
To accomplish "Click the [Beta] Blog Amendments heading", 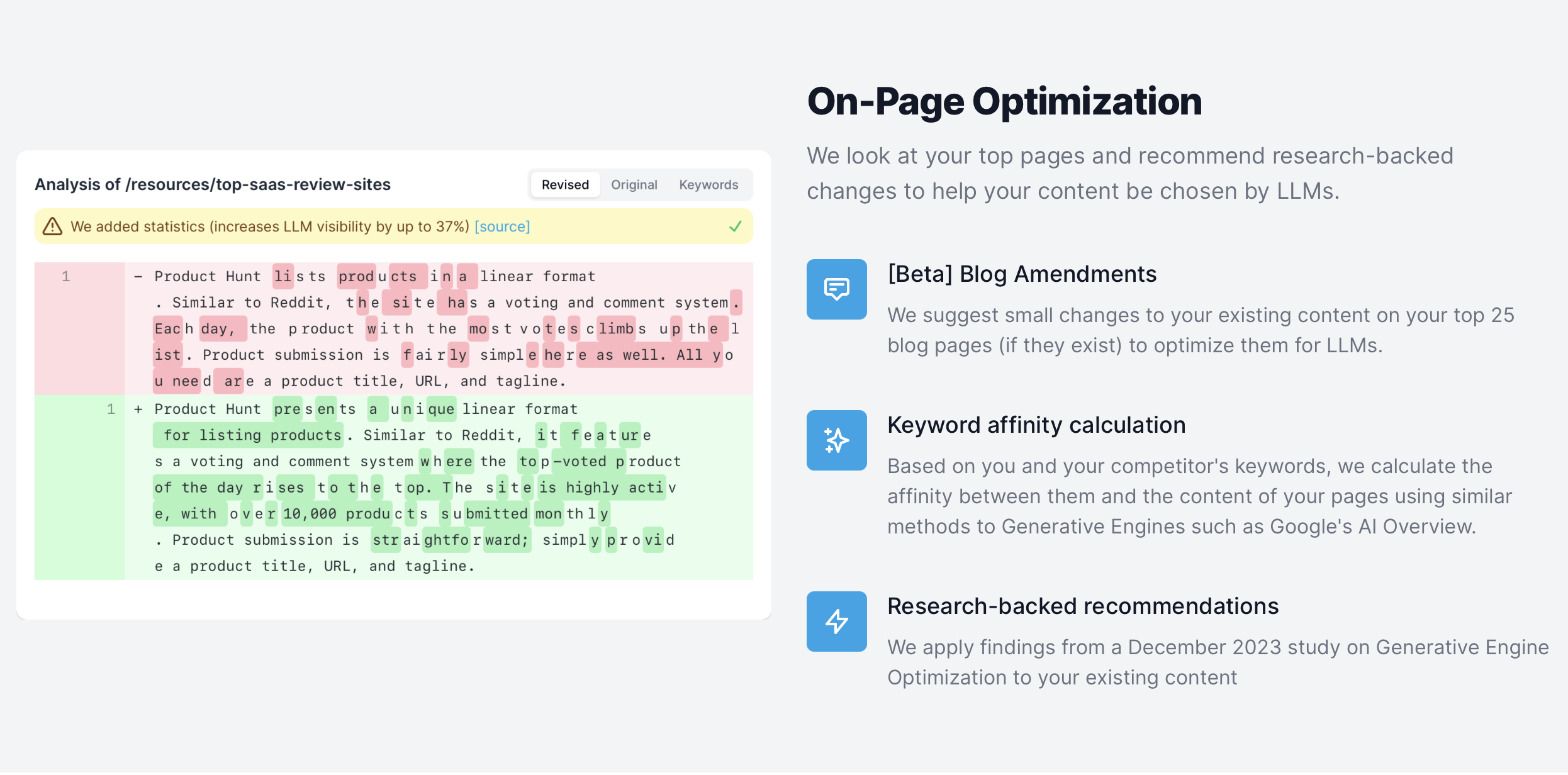I will point(1022,274).
